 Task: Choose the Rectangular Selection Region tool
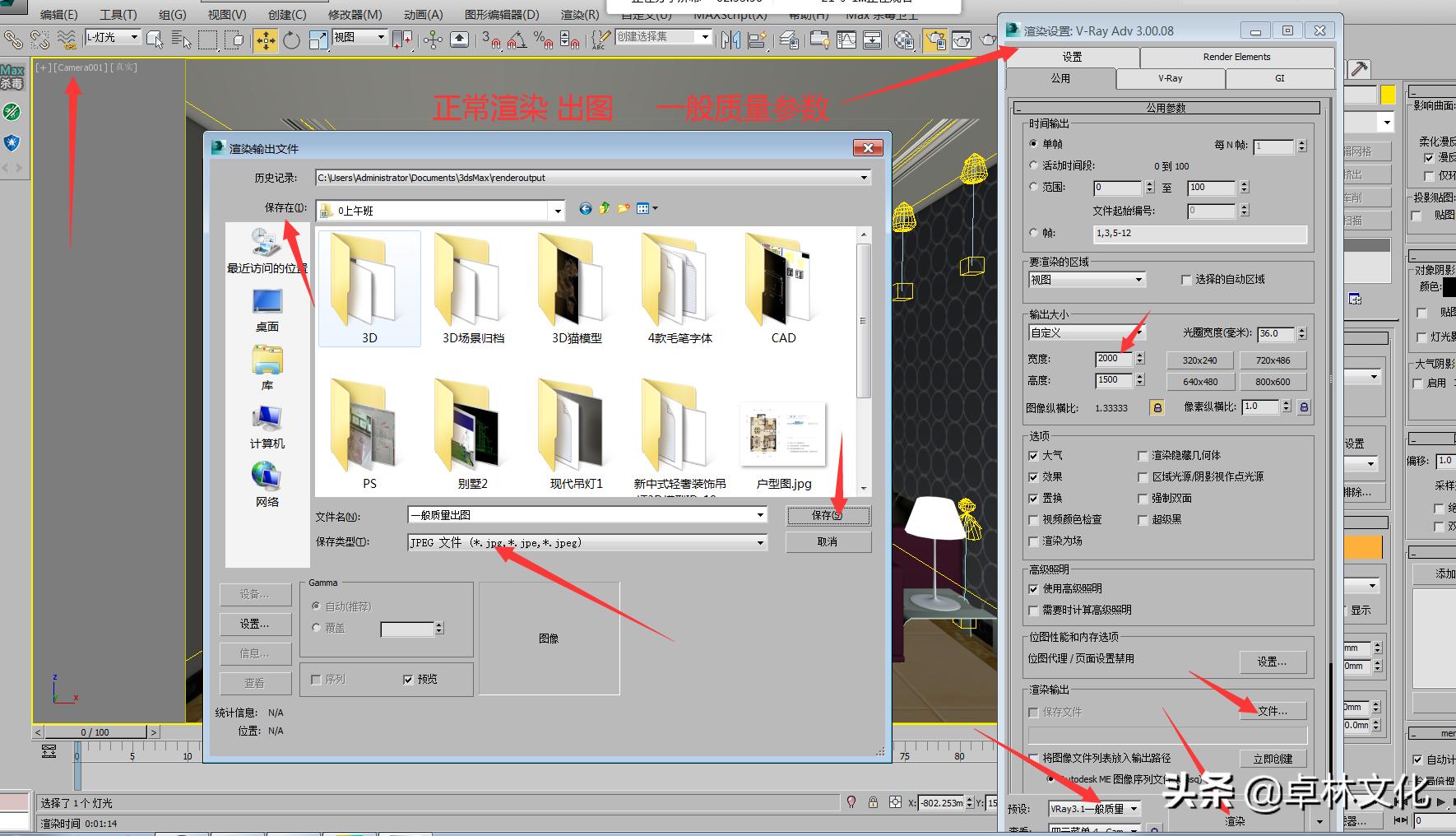tap(208, 39)
